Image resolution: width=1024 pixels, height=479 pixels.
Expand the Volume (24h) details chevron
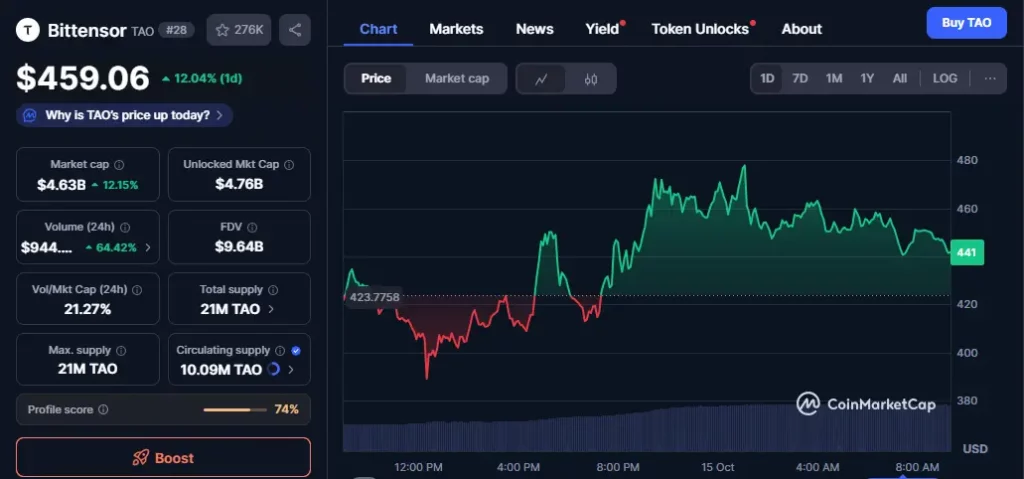coord(148,247)
